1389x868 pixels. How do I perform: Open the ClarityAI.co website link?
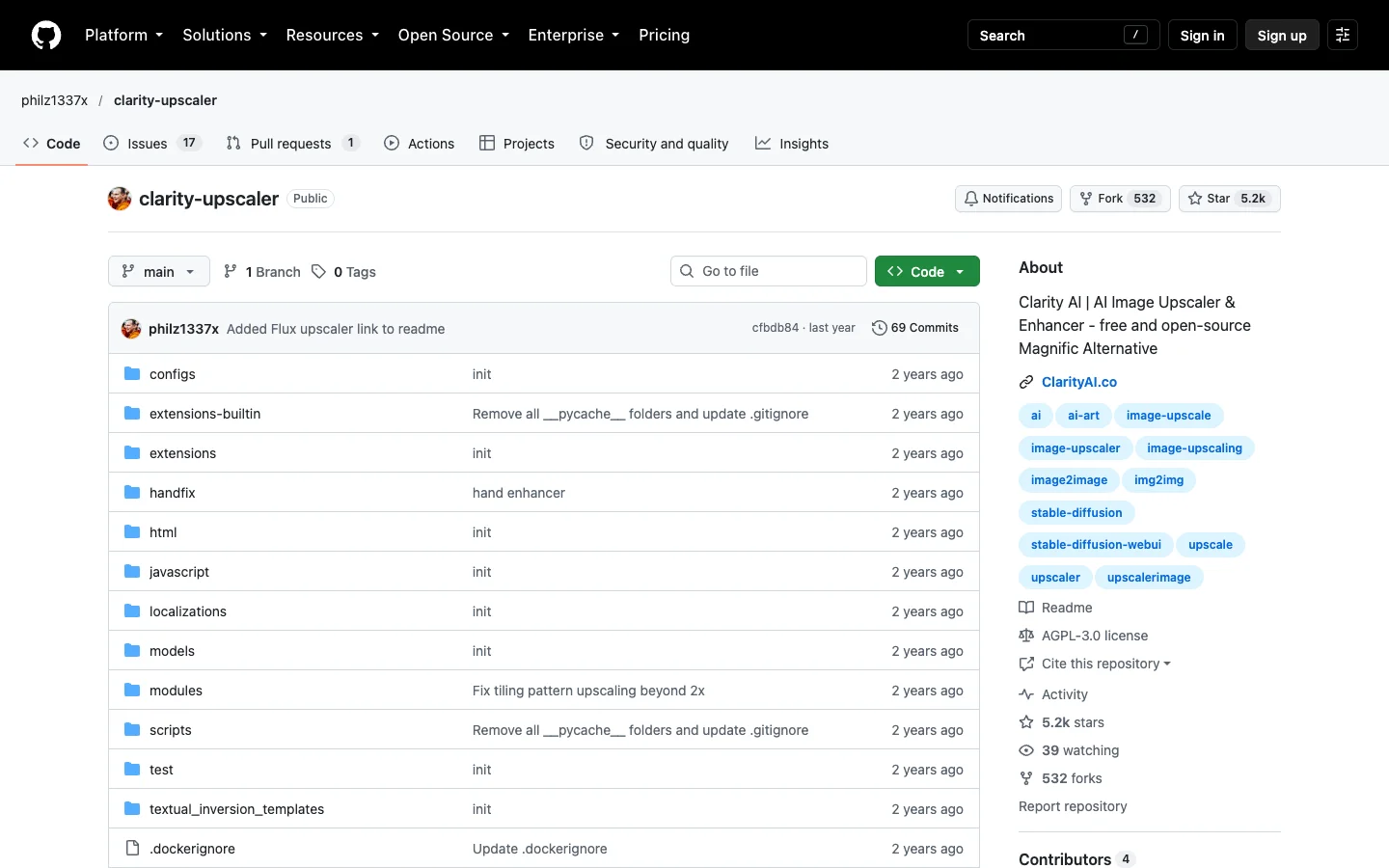click(1079, 382)
